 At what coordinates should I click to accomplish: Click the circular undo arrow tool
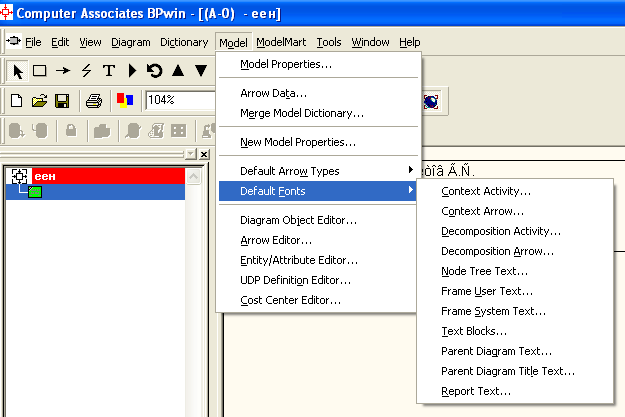pyautogui.click(x=155, y=71)
